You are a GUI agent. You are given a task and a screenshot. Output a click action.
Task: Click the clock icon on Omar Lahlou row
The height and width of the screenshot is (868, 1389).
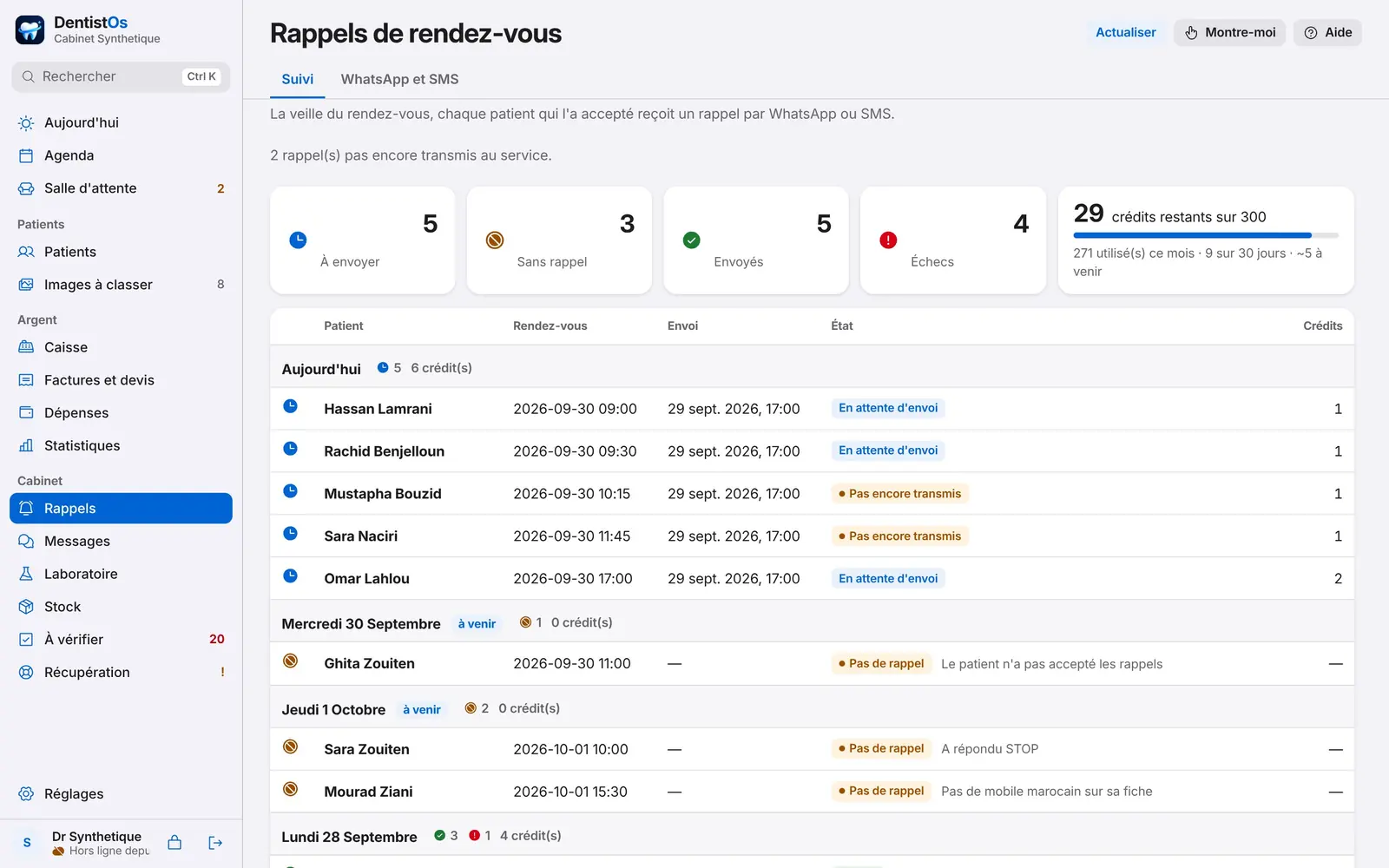tap(290, 575)
